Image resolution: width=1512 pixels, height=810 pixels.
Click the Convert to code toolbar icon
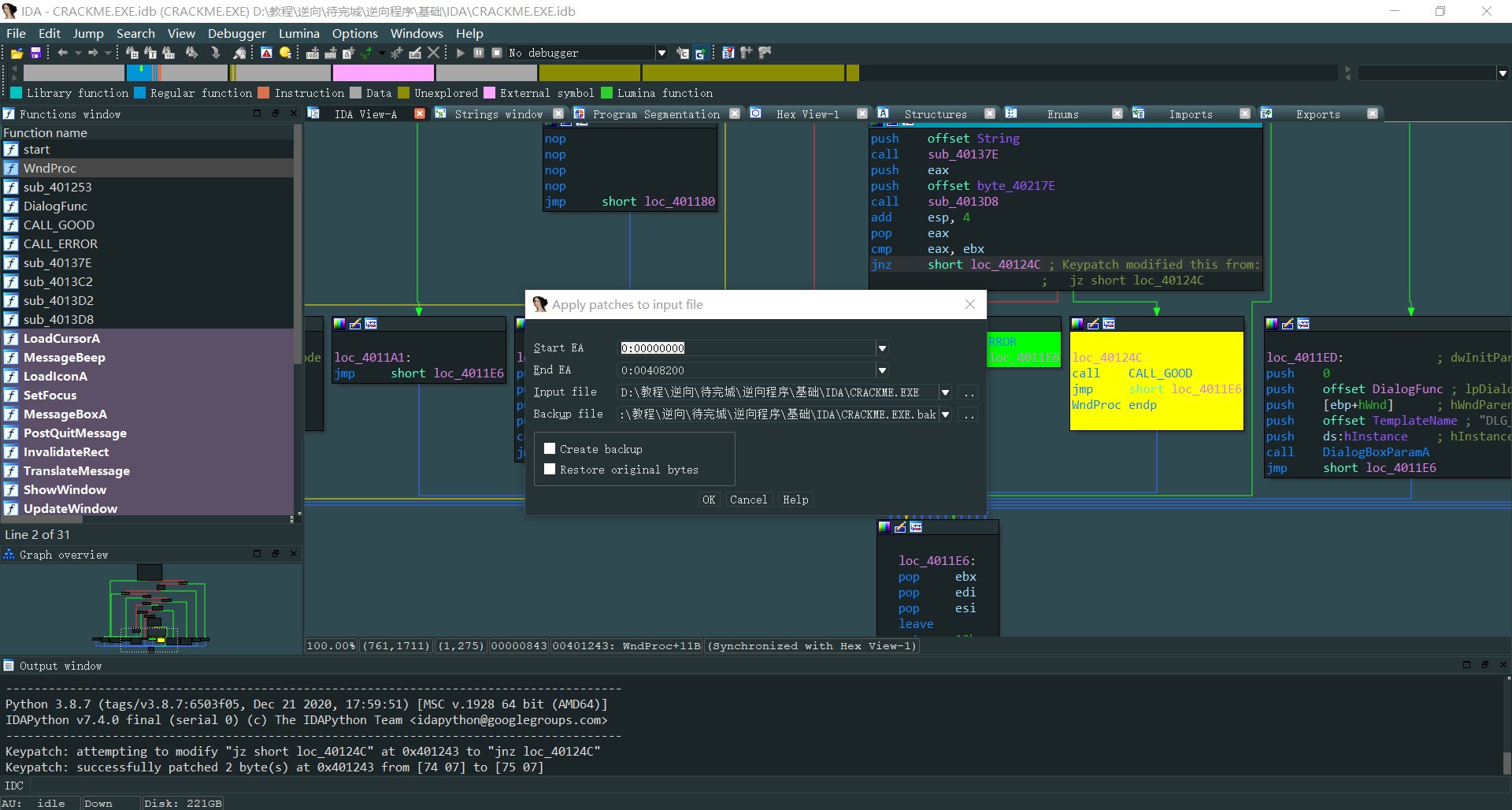313,53
